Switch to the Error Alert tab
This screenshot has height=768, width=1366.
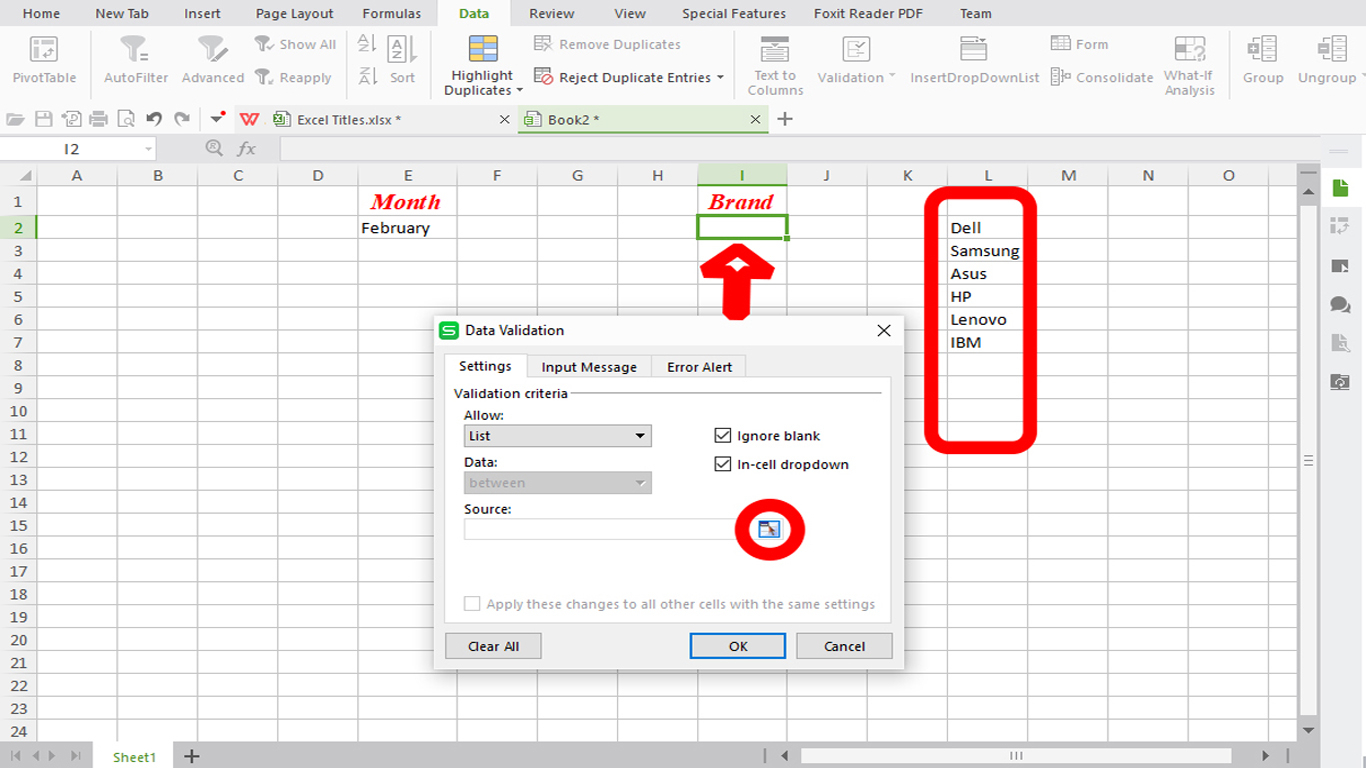pyautogui.click(x=700, y=367)
